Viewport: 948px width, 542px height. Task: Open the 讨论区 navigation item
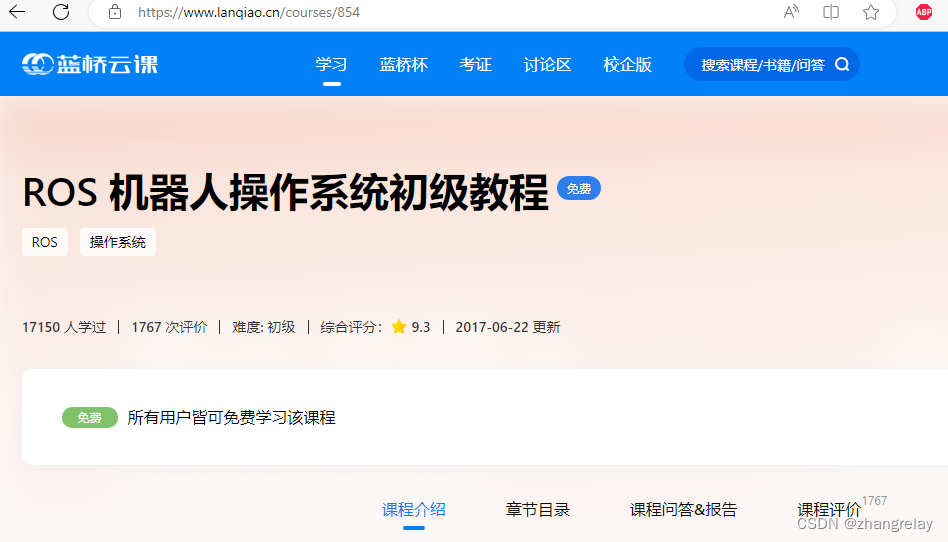(x=547, y=64)
